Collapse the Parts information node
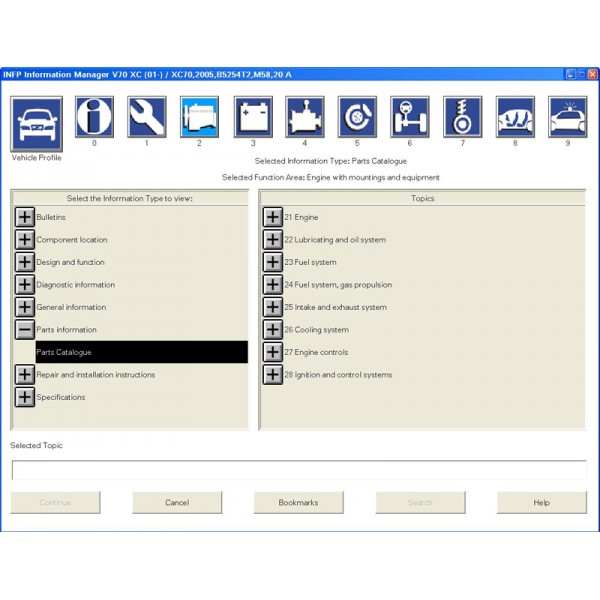The width and height of the screenshot is (600, 600). tap(25, 330)
